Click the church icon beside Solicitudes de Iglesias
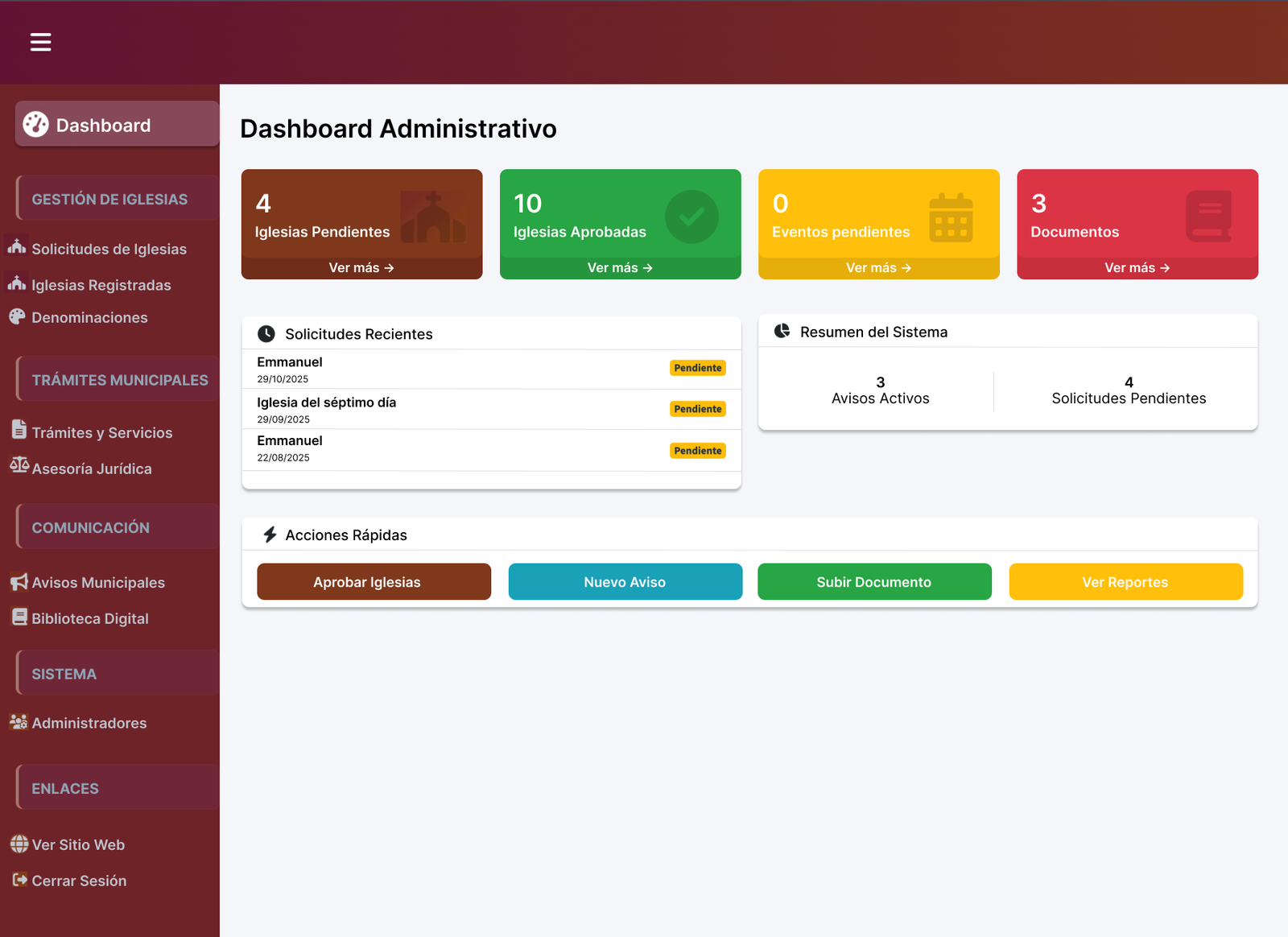This screenshot has width=1288, height=937. coord(17,246)
